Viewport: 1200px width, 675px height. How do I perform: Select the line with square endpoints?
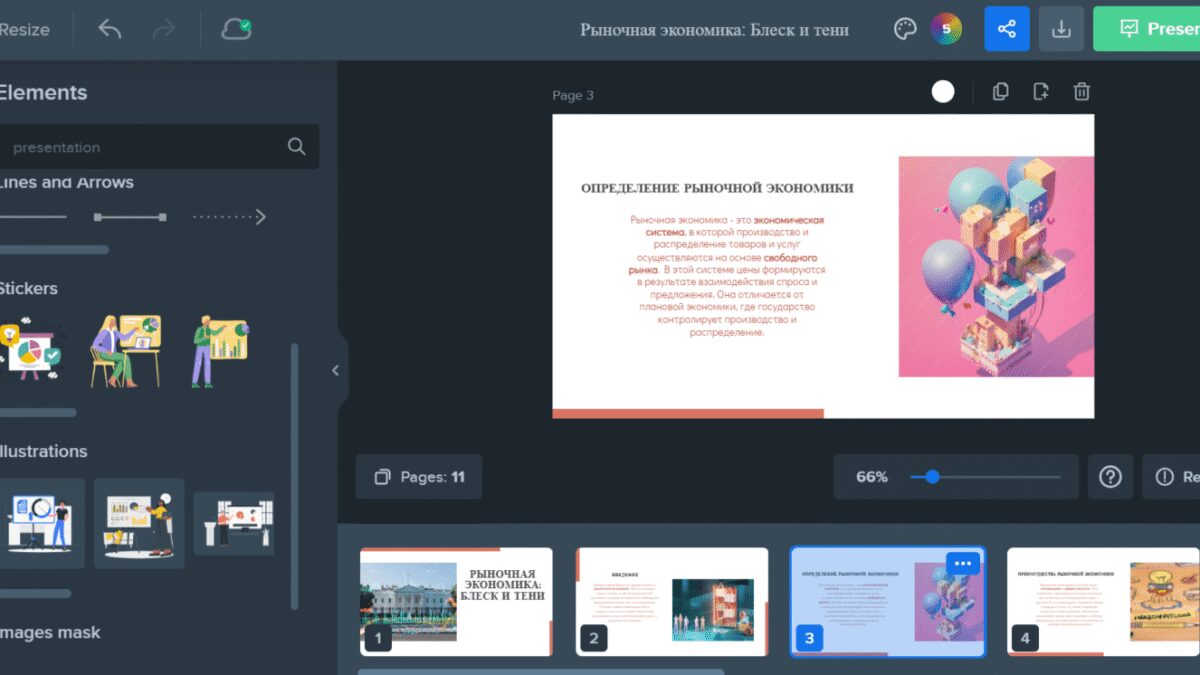tap(130, 217)
